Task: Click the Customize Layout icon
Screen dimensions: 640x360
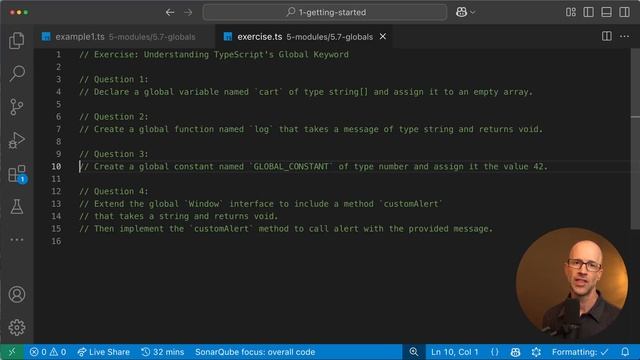Action: click(x=571, y=12)
